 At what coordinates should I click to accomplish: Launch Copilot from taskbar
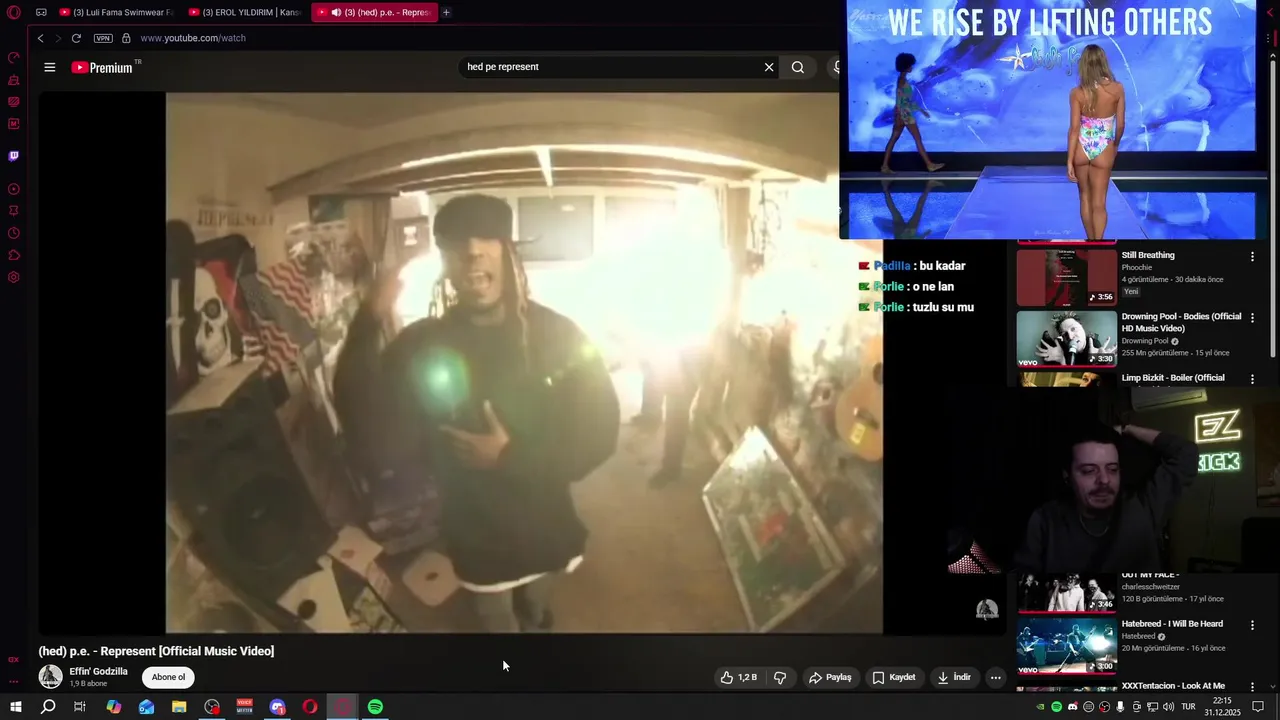coord(114,707)
